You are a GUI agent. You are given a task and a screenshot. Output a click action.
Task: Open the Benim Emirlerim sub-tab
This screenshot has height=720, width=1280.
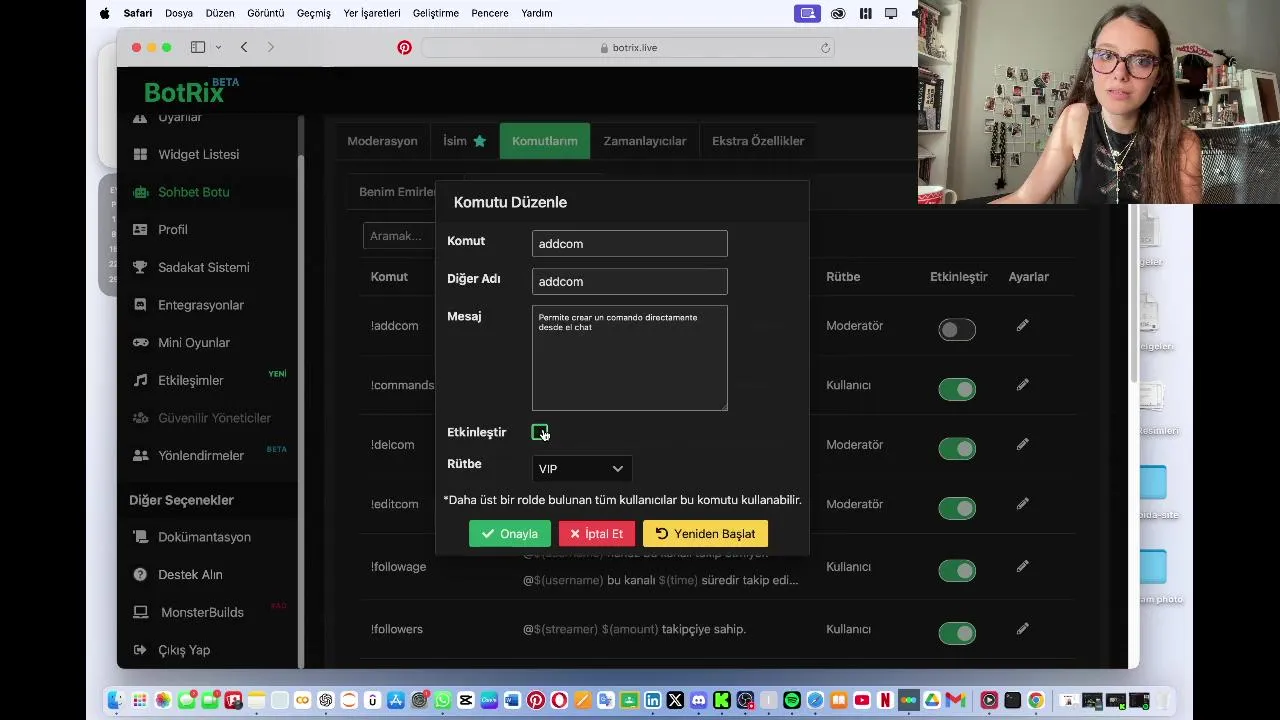(x=397, y=192)
